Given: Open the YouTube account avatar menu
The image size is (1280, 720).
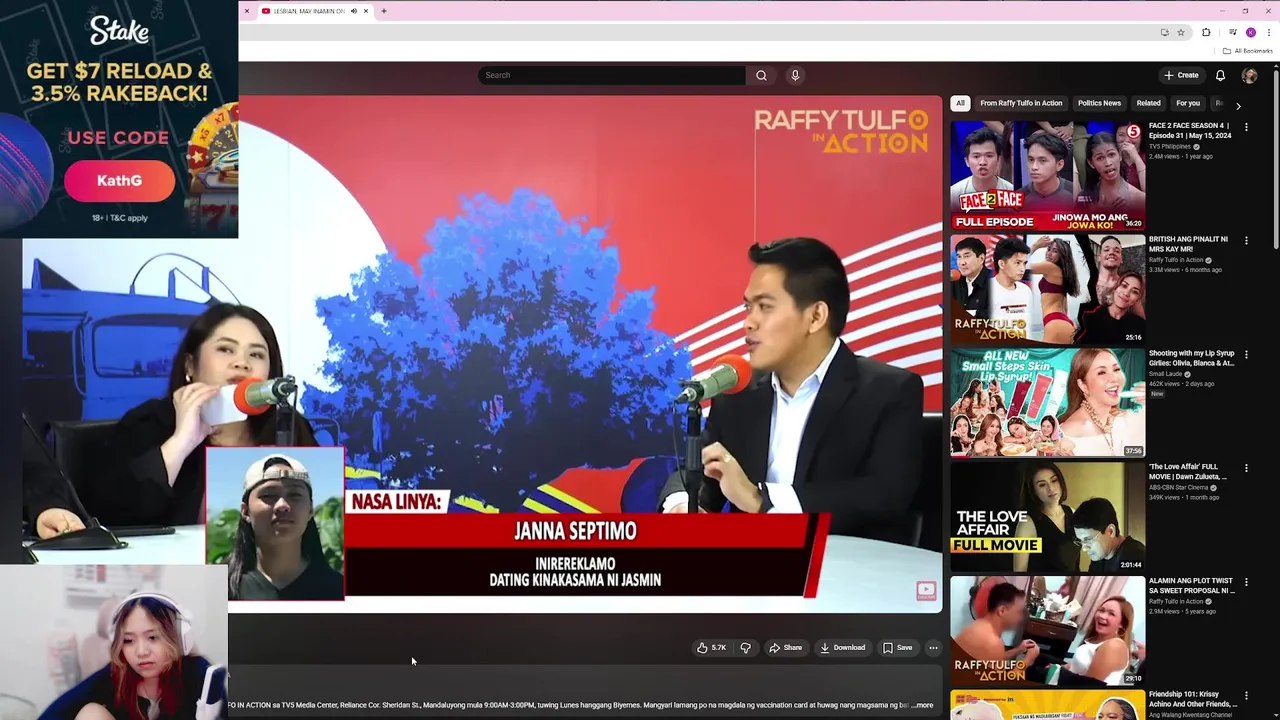Looking at the screenshot, I should (x=1249, y=75).
